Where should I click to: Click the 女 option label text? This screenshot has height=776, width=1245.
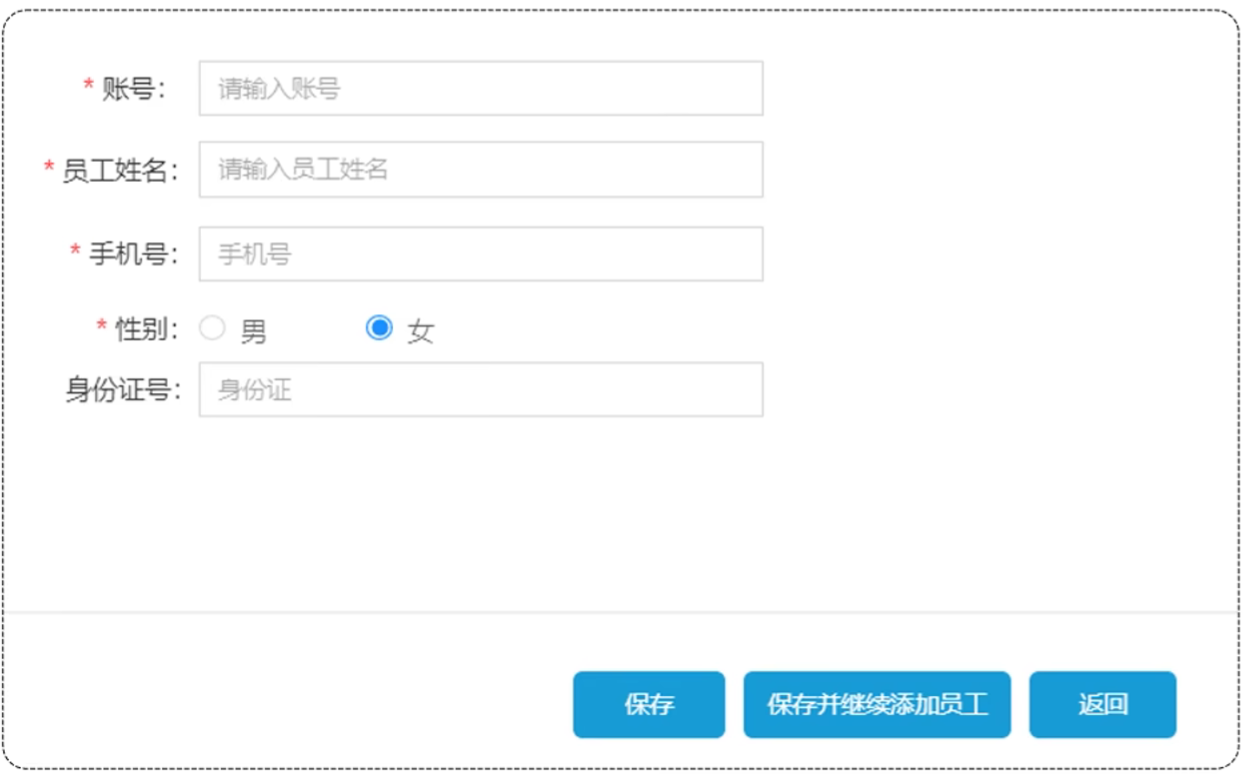pos(421,331)
